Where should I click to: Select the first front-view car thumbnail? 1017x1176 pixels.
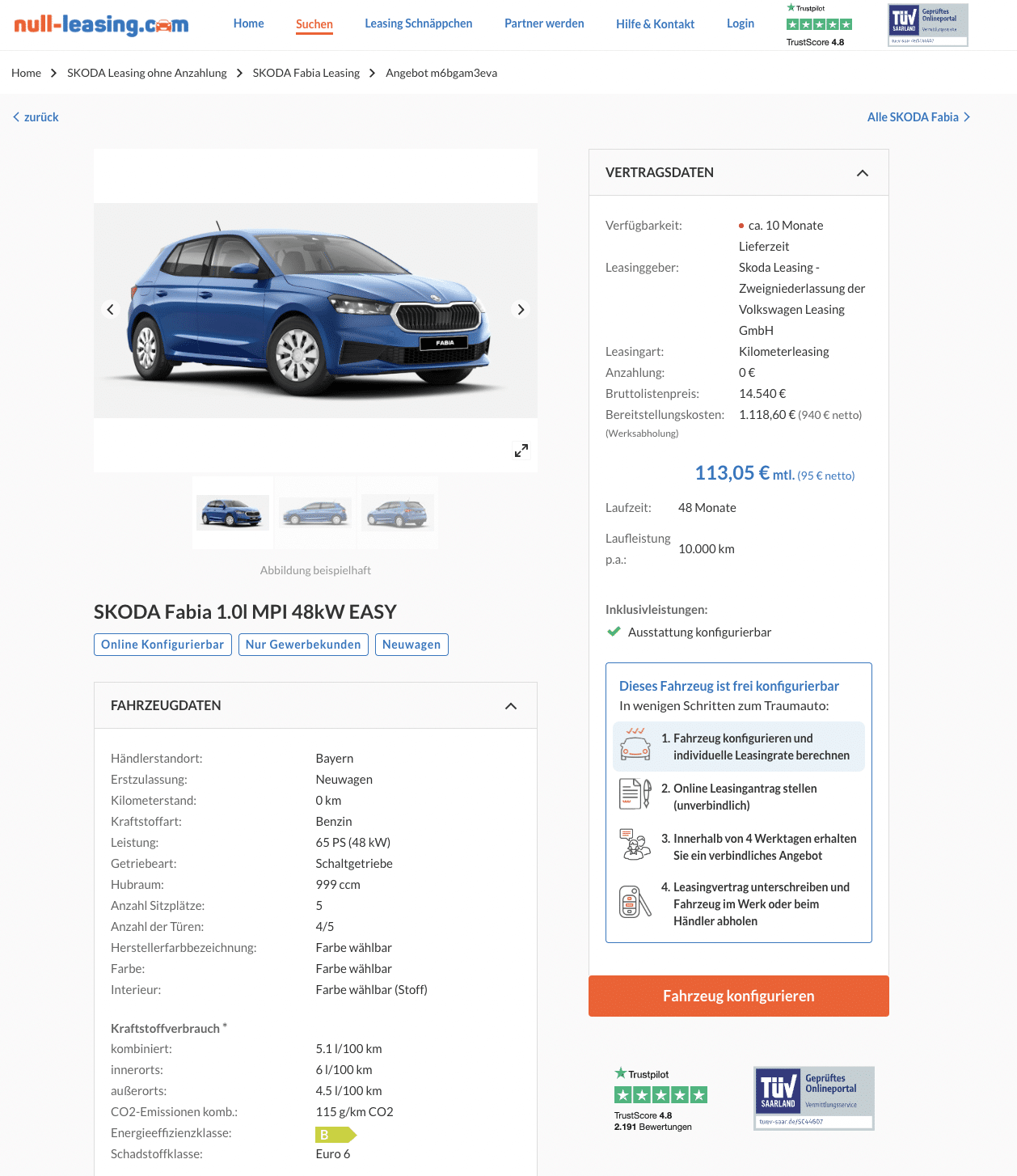(x=233, y=513)
